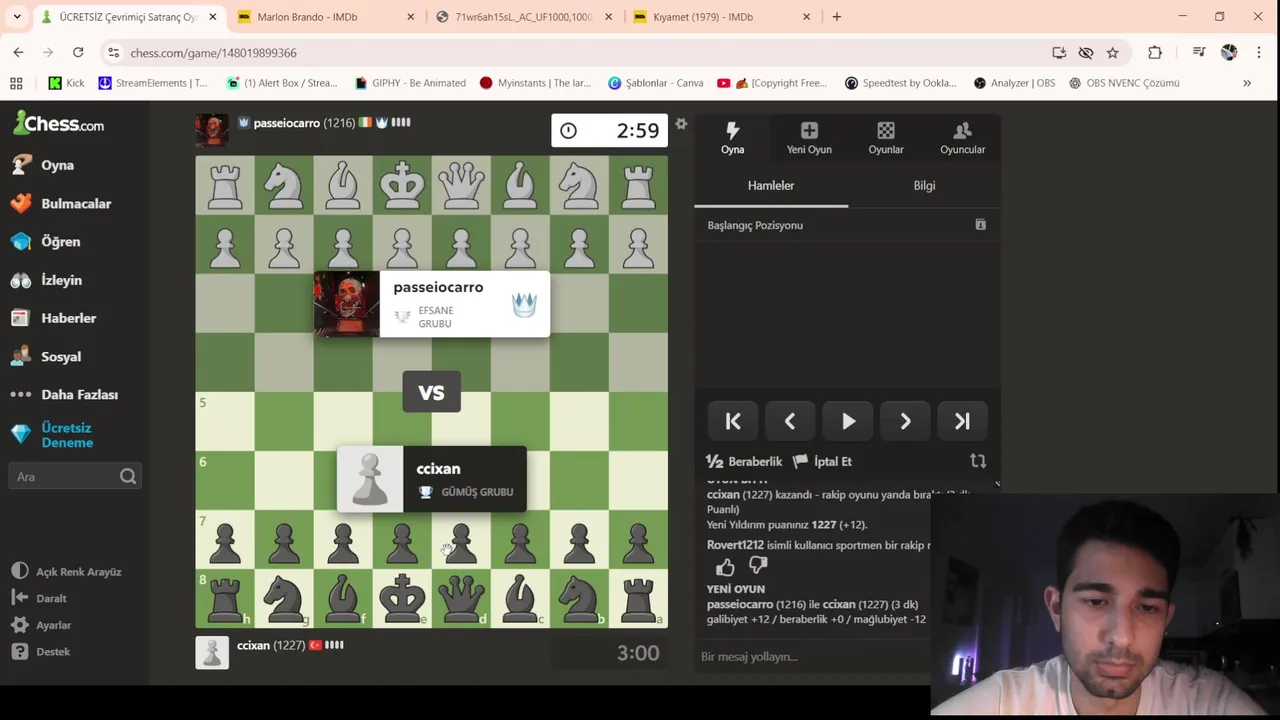
Task: Focus the Bir mesaj yollayın chat input
Action: 812,657
